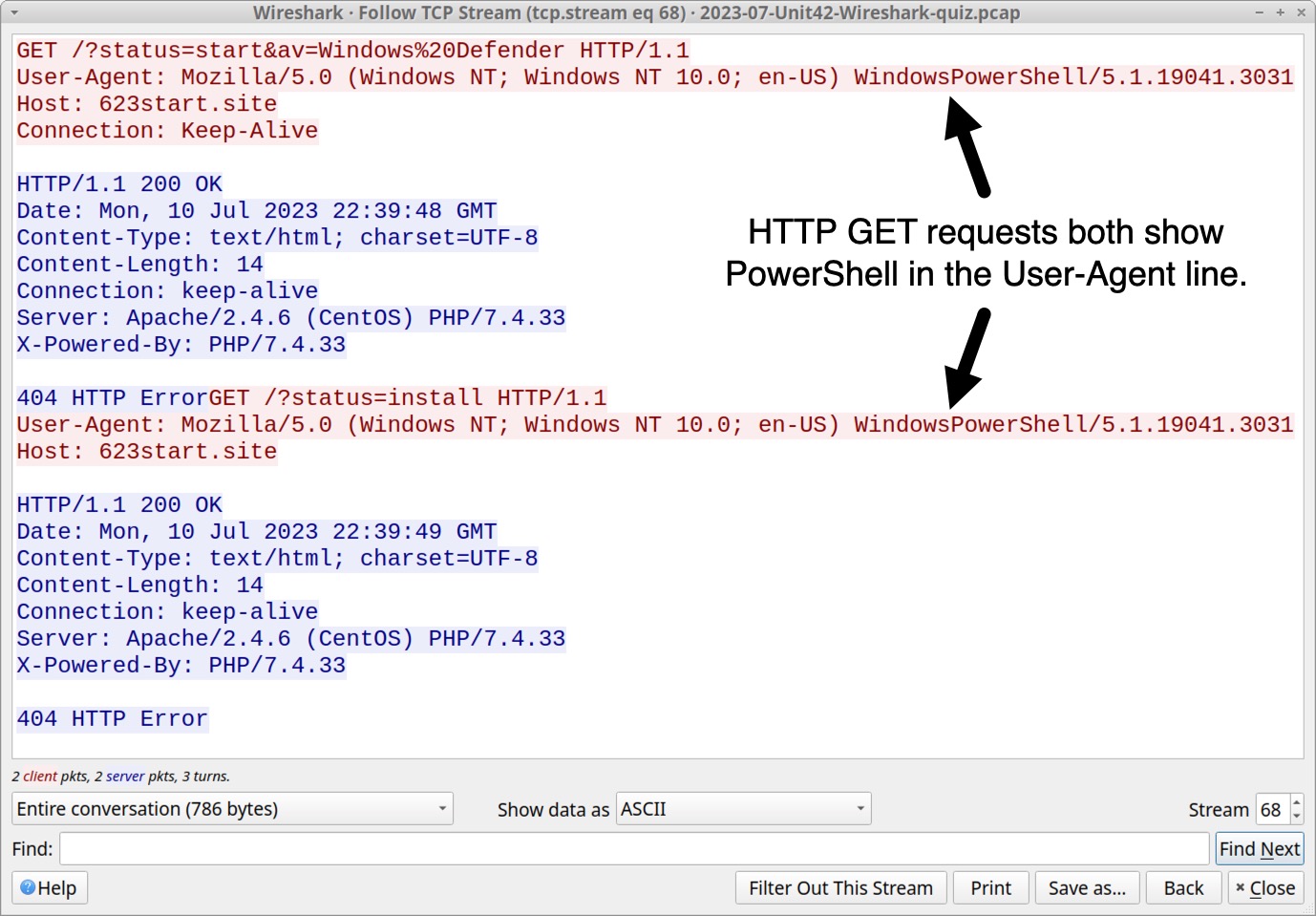The height and width of the screenshot is (916, 1316).
Task: Click the Host 623start.site line in the stream
Action: [x=145, y=104]
